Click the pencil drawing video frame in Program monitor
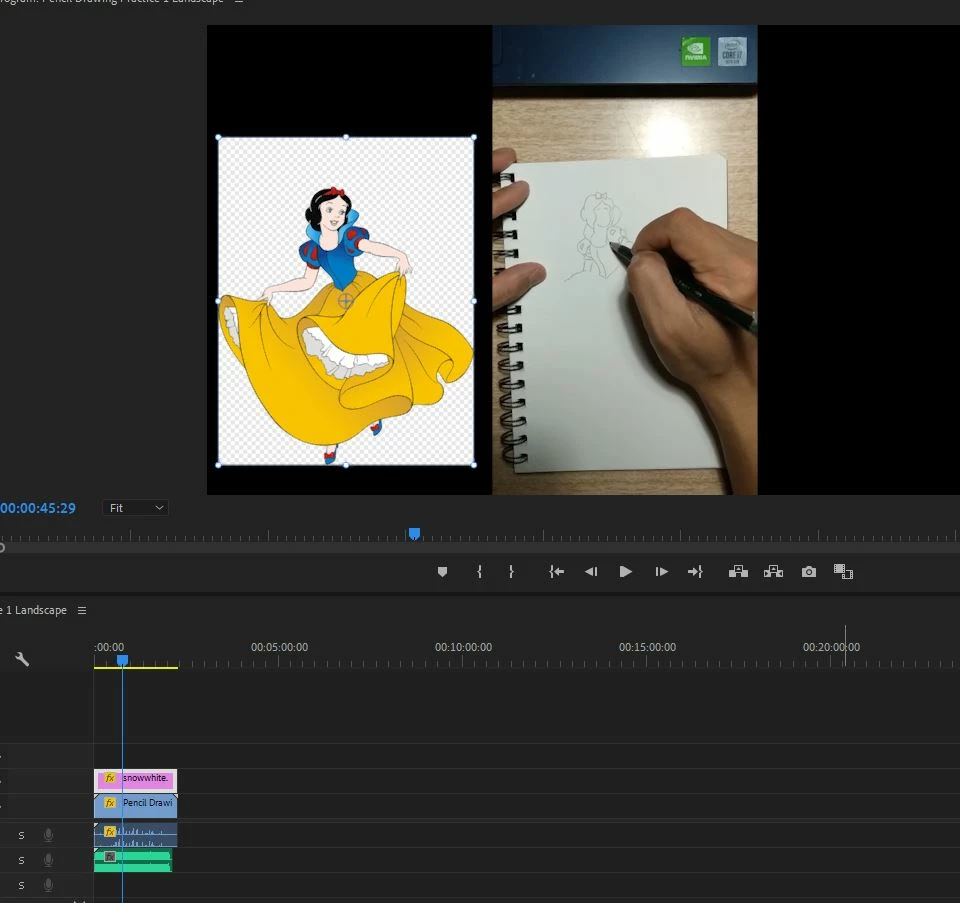Screen dimensions: 960x903 [624, 260]
